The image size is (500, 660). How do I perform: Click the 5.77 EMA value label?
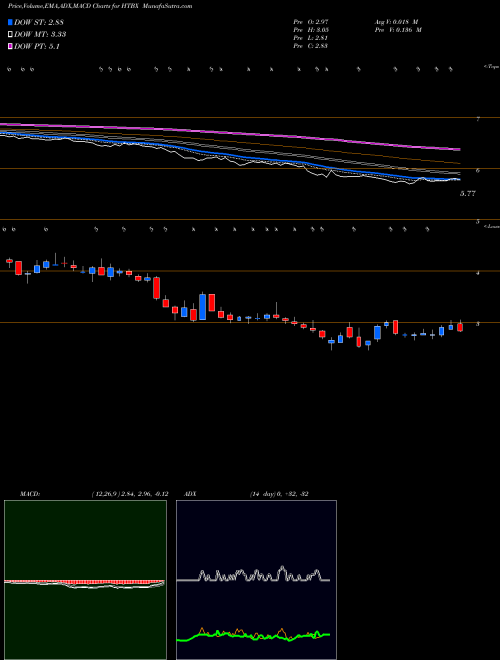(468, 194)
